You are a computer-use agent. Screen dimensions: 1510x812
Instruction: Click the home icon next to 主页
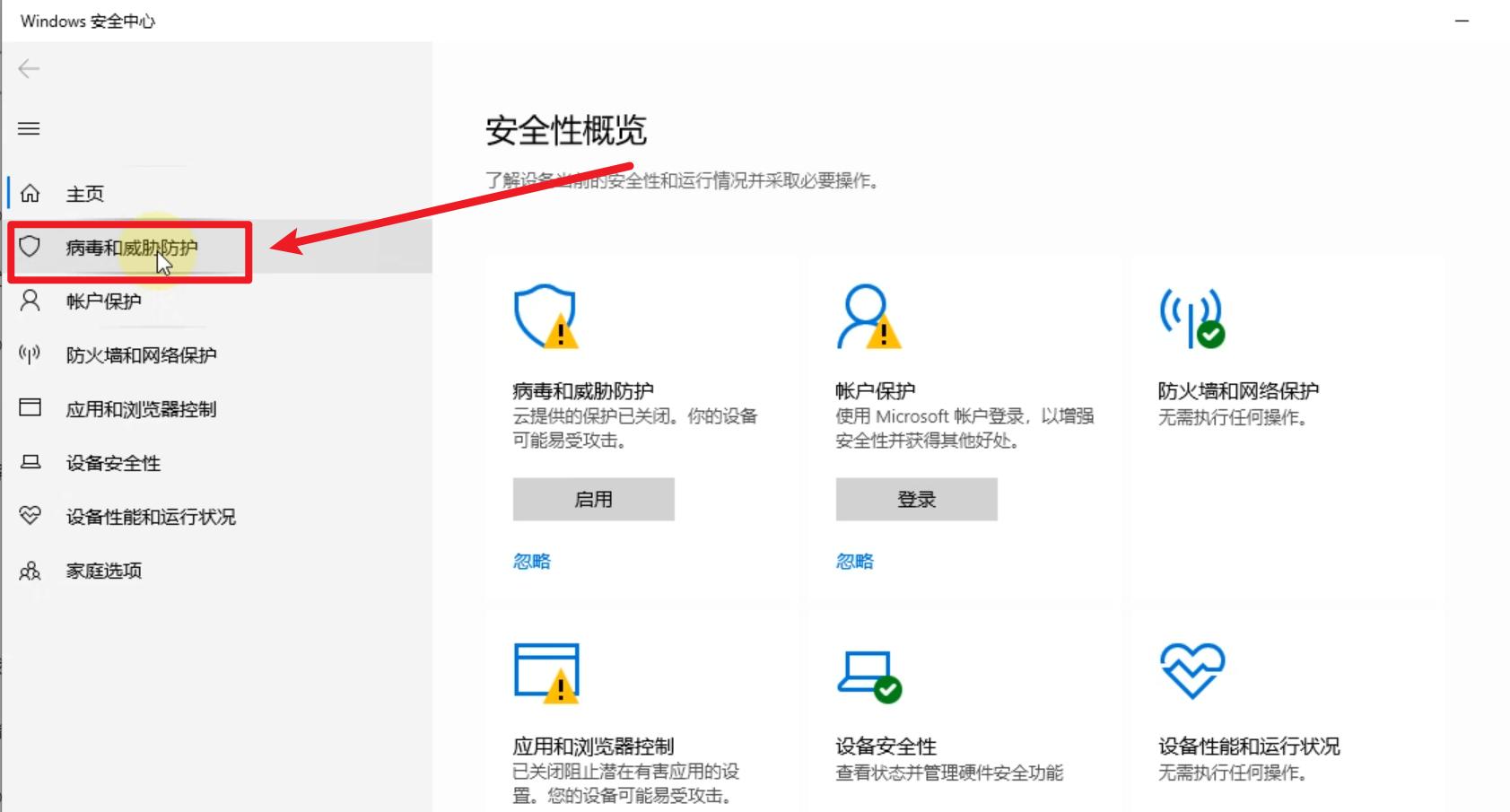(31, 193)
